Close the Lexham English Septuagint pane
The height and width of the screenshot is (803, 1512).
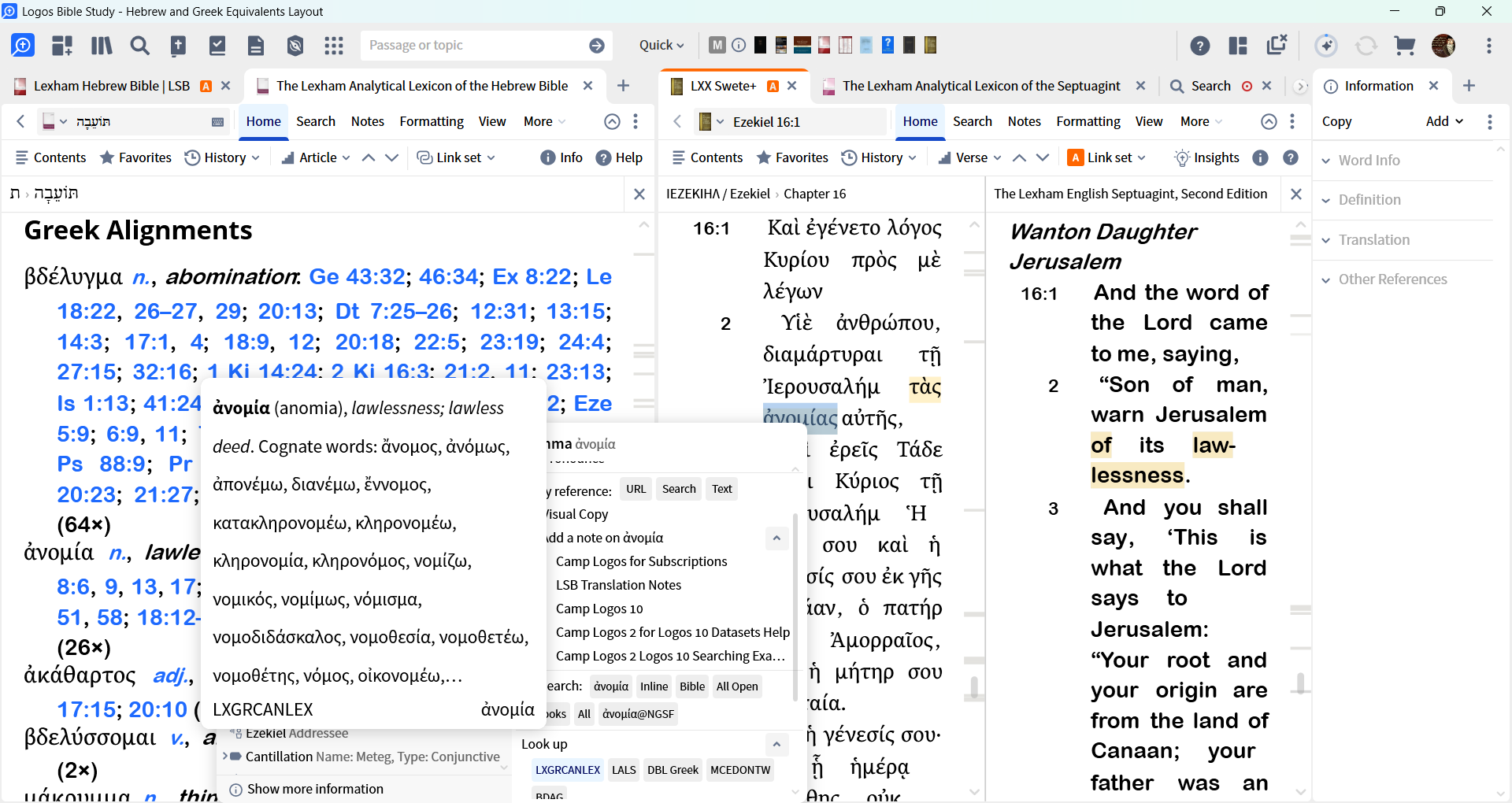pyautogui.click(x=1296, y=194)
